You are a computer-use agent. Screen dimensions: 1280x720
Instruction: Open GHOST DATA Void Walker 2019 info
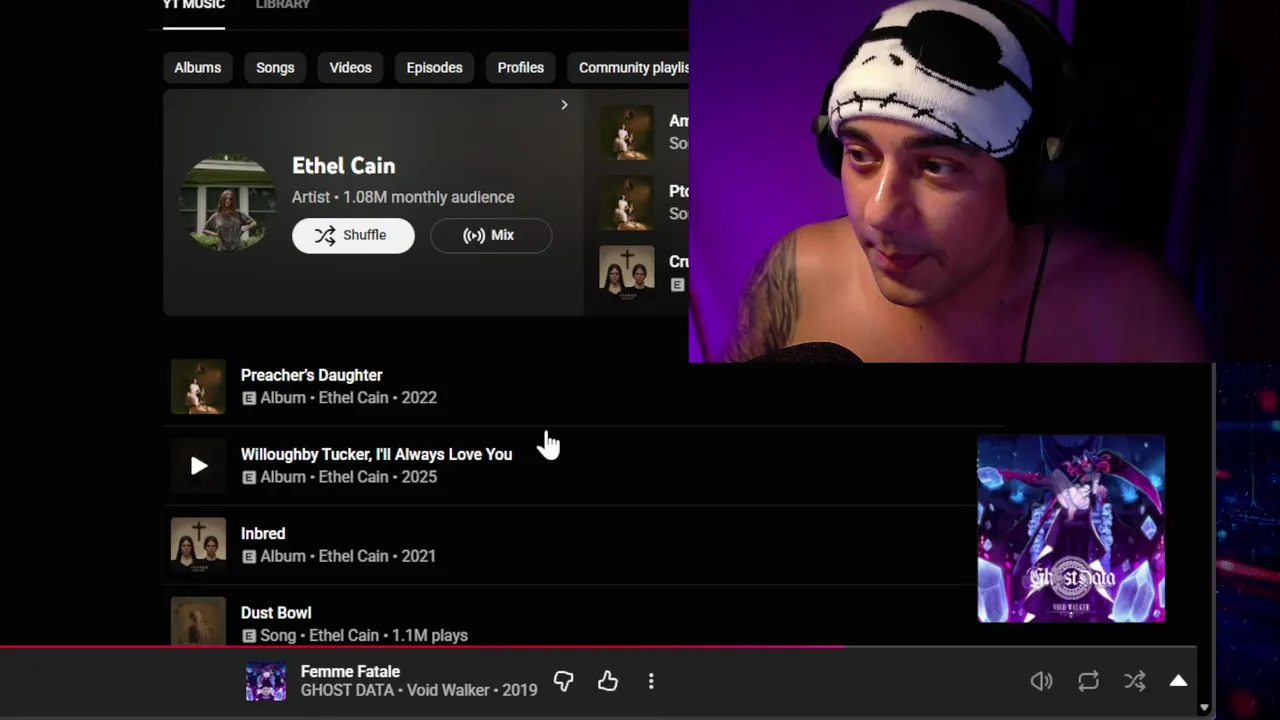(x=419, y=690)
